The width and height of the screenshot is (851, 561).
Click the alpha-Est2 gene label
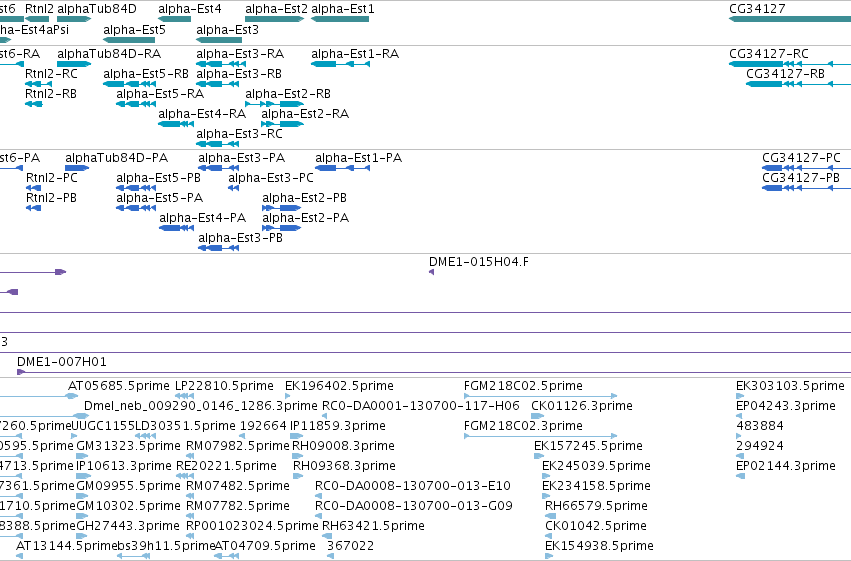[x=276, y=9]
